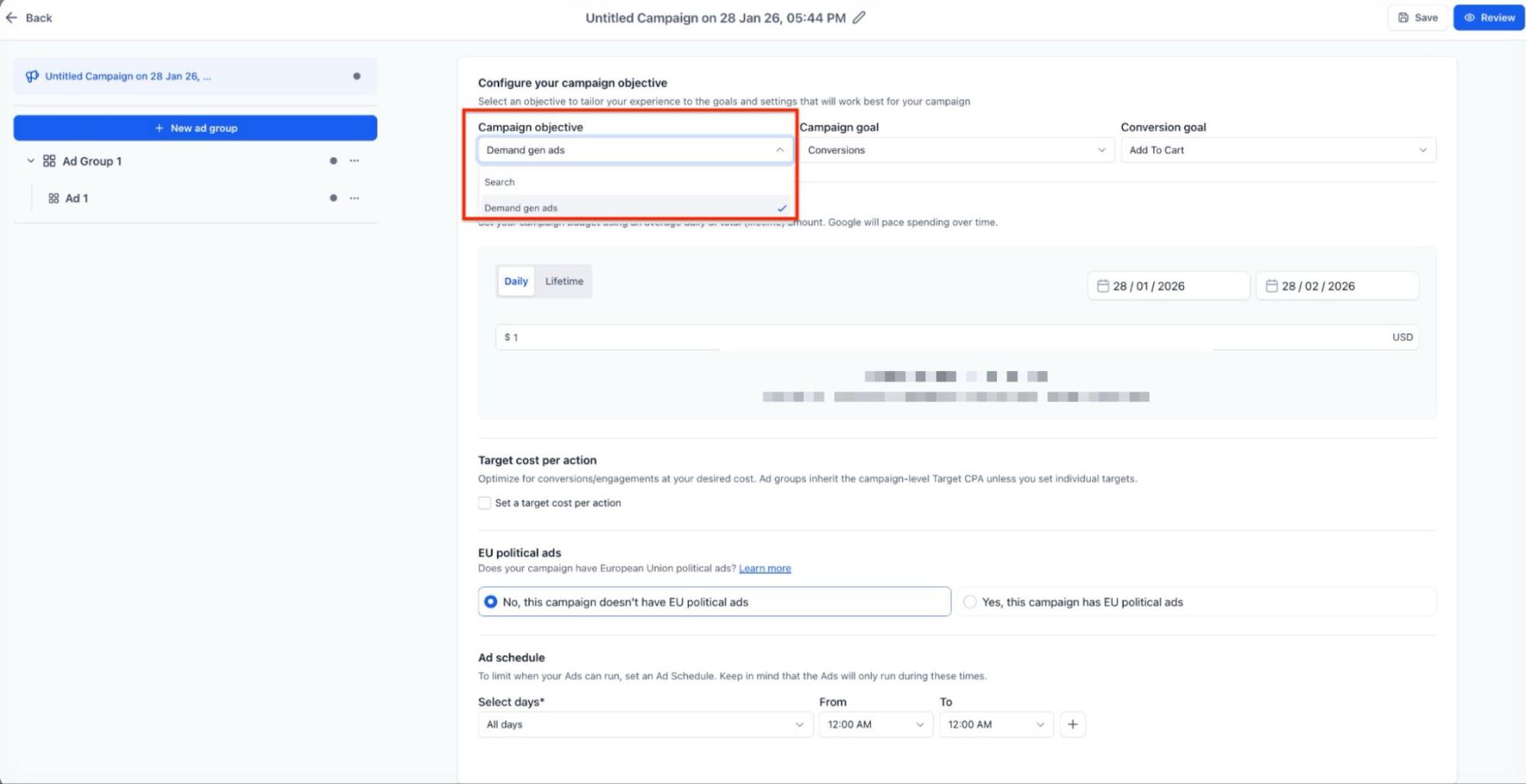Click the New ad group button

195,128
